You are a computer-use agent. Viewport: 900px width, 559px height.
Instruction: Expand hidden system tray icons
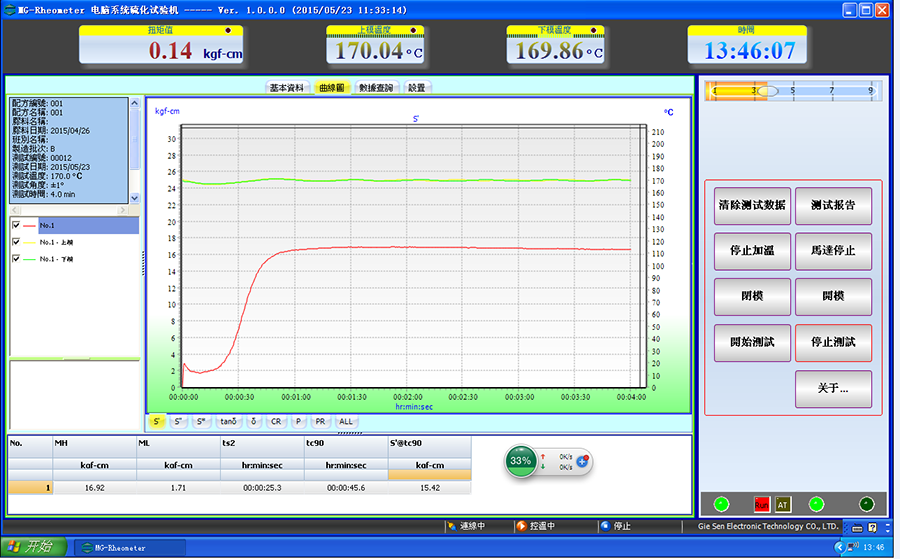(x=838, y=547)
